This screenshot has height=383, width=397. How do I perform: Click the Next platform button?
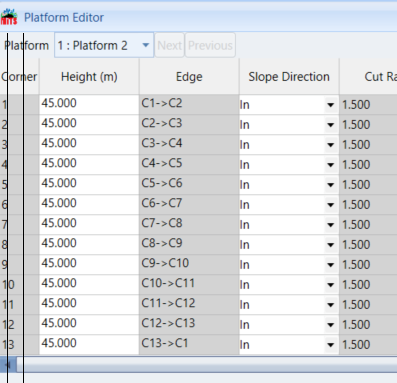(x=170, y=45)
